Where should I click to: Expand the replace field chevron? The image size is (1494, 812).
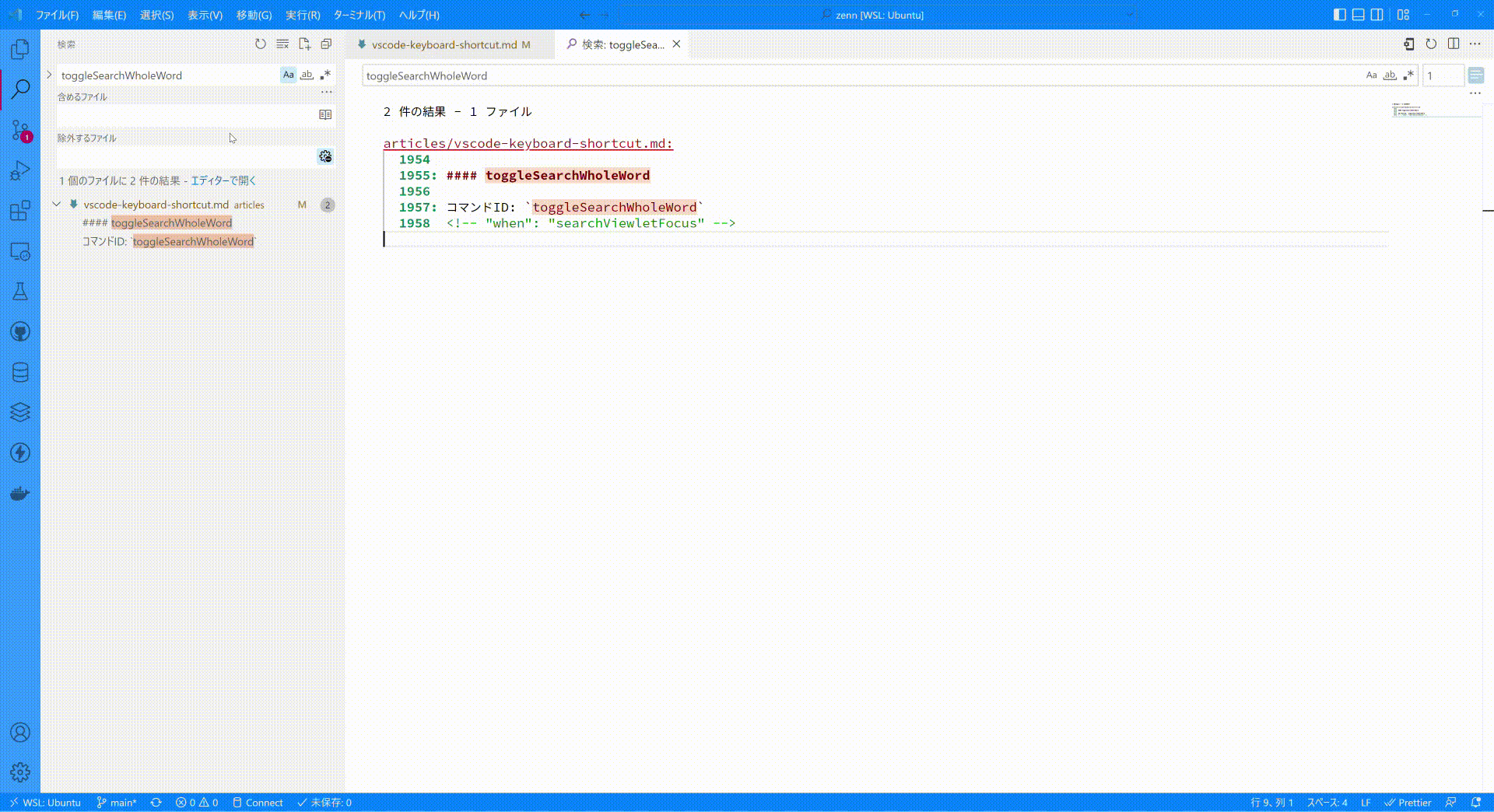pyautogui.click(x=49, y=75)
